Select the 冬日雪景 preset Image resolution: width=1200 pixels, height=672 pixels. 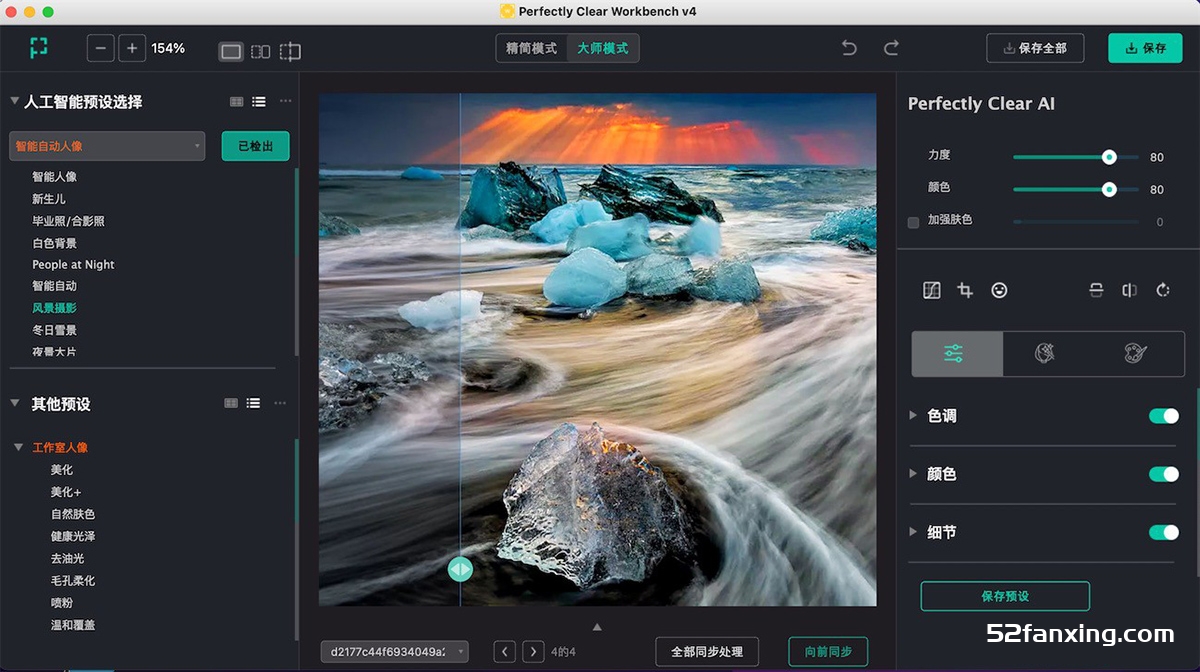click(x=54, y=330)
